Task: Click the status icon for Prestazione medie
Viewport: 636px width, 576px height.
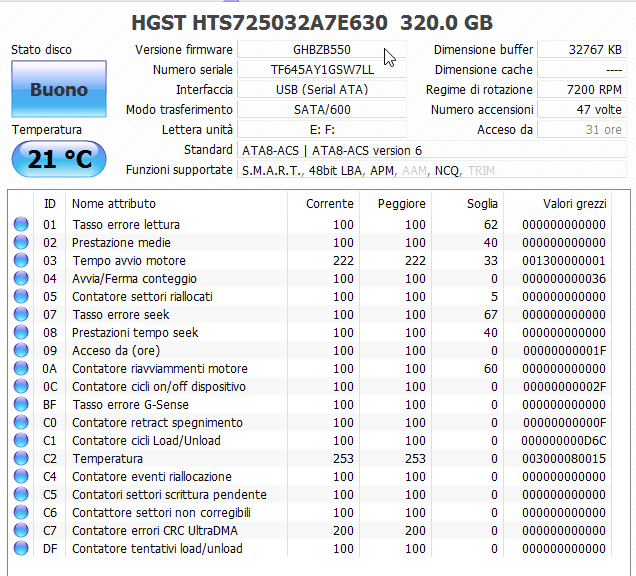Action: click(x=21, y=243)
